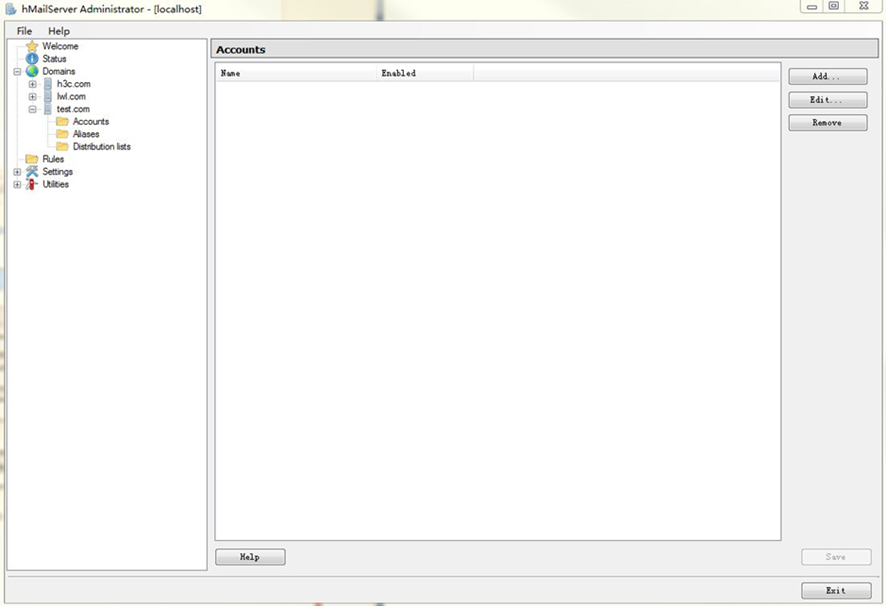Select the h3c.com domain label
This screenshot has width=886, height=606.
pyautogui.click(x=73, y=84)
